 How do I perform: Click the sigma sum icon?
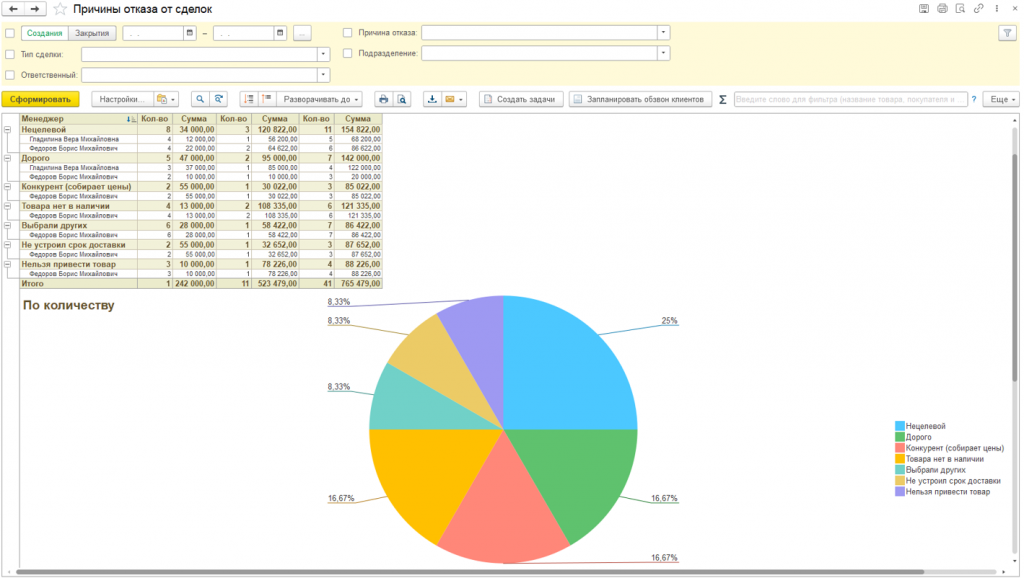pyautogui.click(x=723, y=100)
